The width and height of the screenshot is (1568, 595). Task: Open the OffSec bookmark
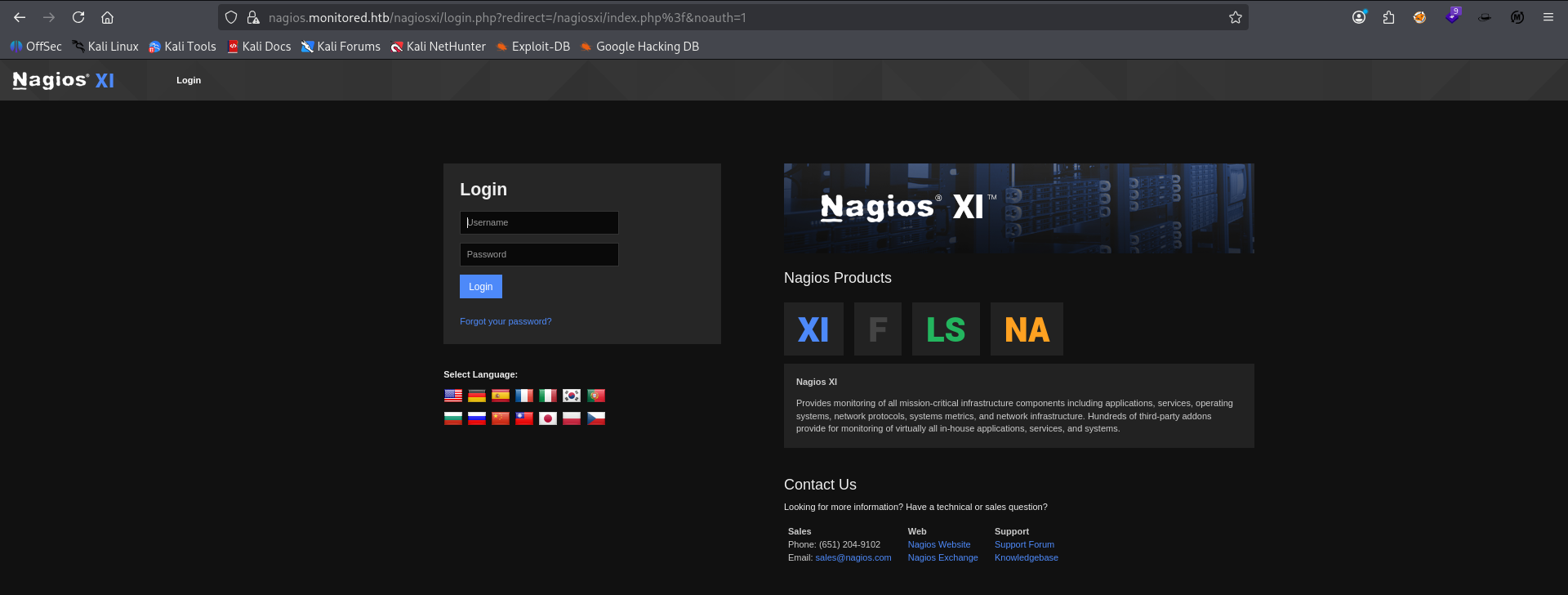coord(36,47)
